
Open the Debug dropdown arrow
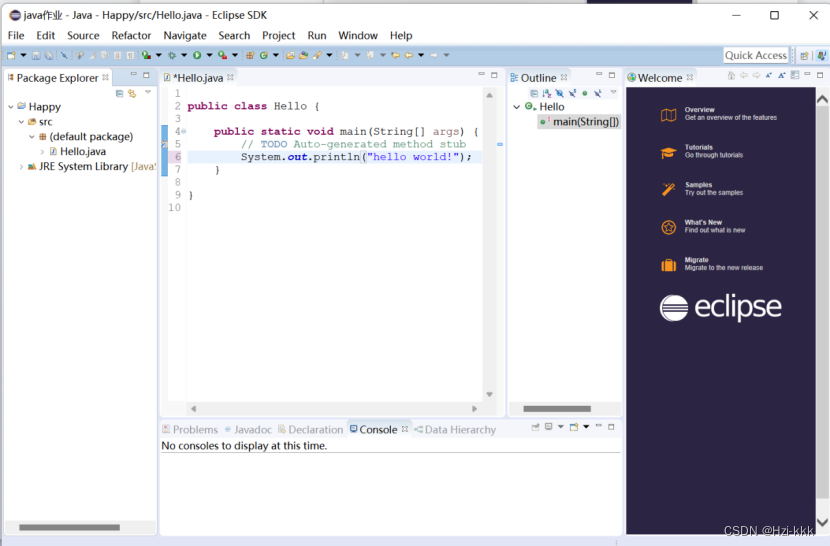pos(184,55)
